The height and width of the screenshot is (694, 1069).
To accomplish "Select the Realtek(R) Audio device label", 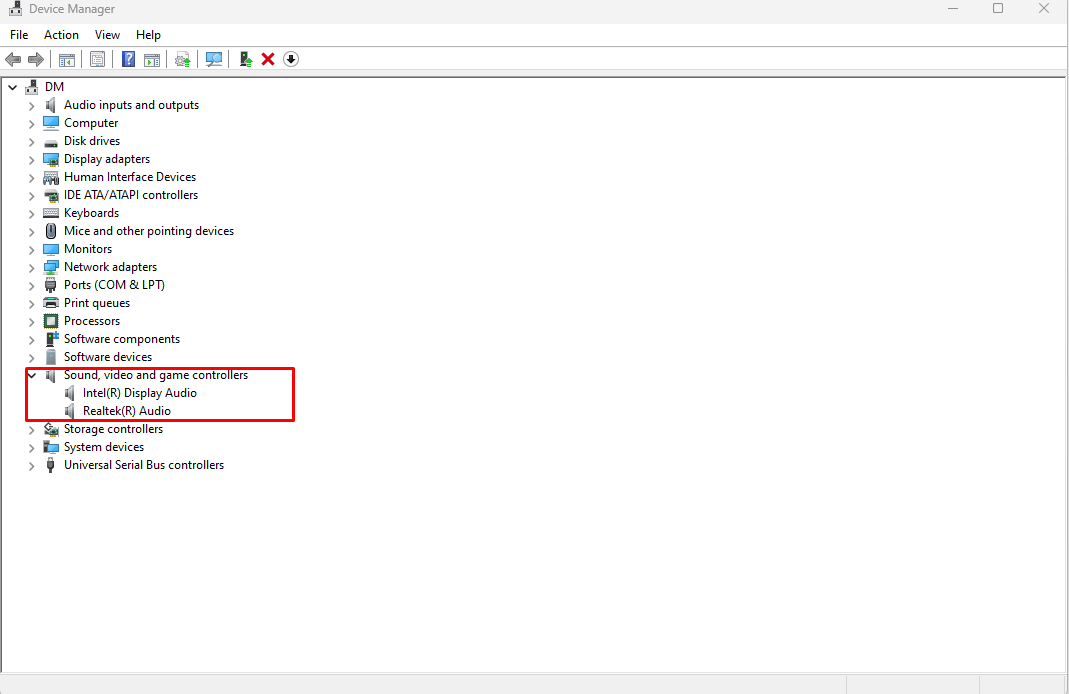I will pos(127,410).
